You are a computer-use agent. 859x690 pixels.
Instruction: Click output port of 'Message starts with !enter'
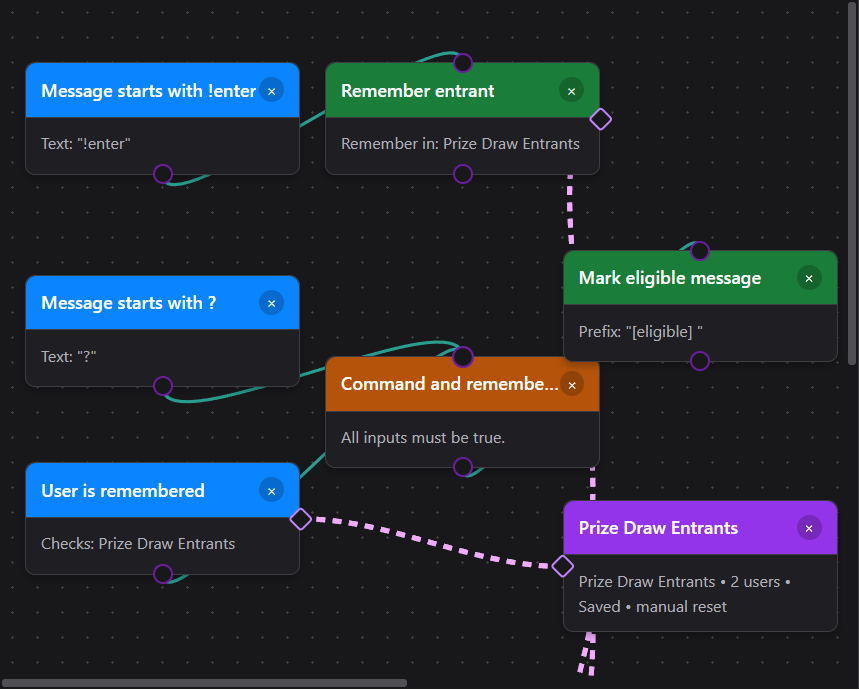(163, 174)
